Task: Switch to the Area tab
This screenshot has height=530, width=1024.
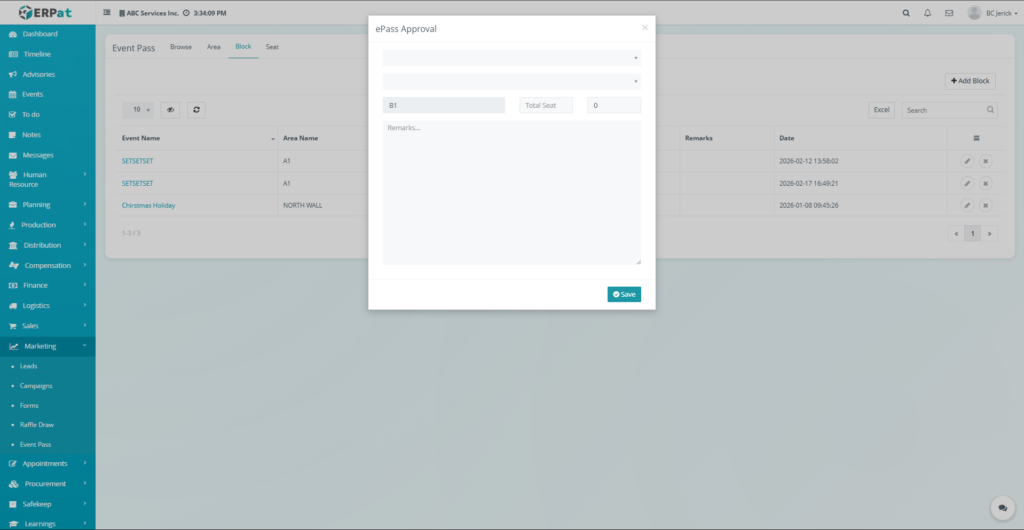Action: (214, 47)
